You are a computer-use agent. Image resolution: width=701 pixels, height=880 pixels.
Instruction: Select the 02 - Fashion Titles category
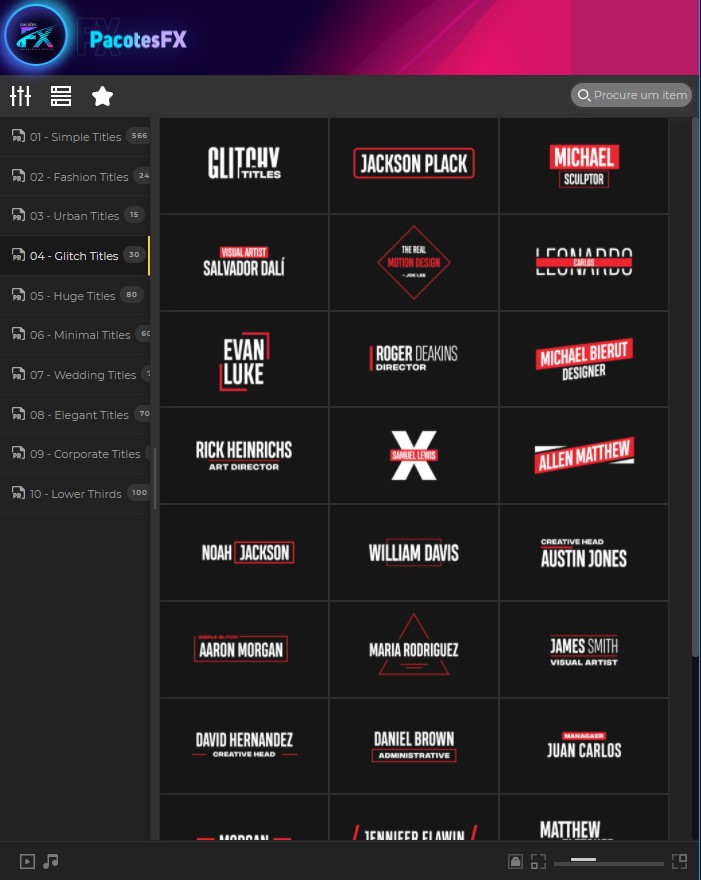(x=78, y=177)
